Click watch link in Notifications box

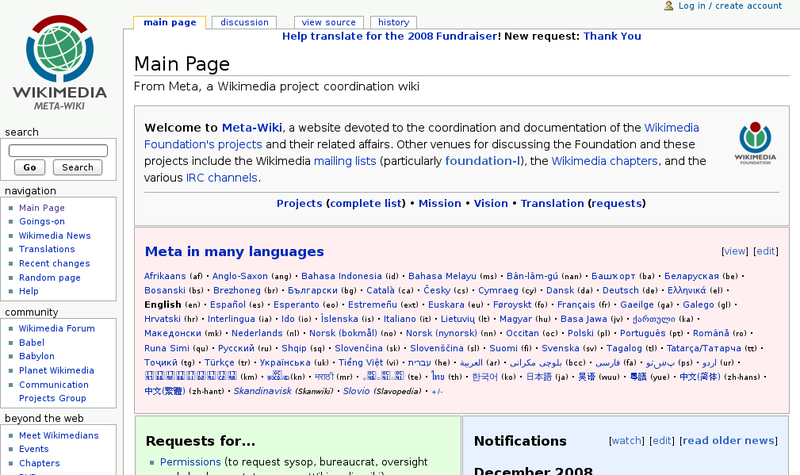pos(626,440)
